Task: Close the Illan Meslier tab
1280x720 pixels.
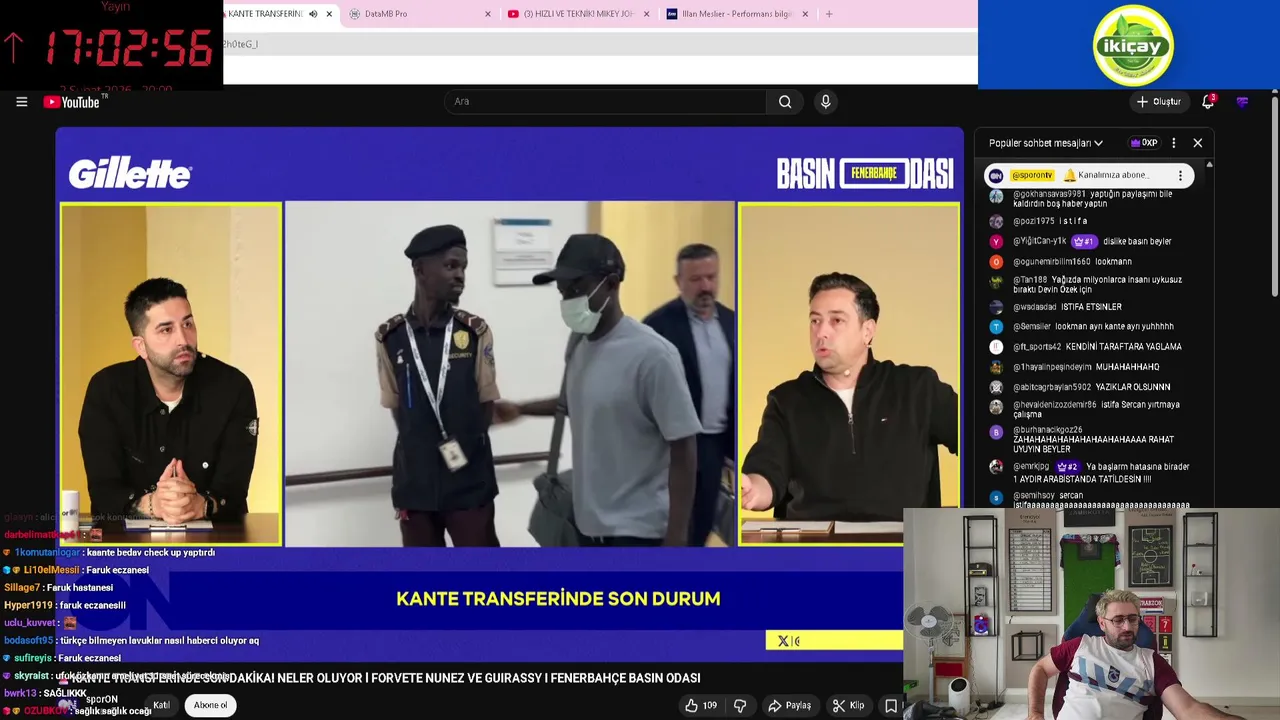Action: 804,14
